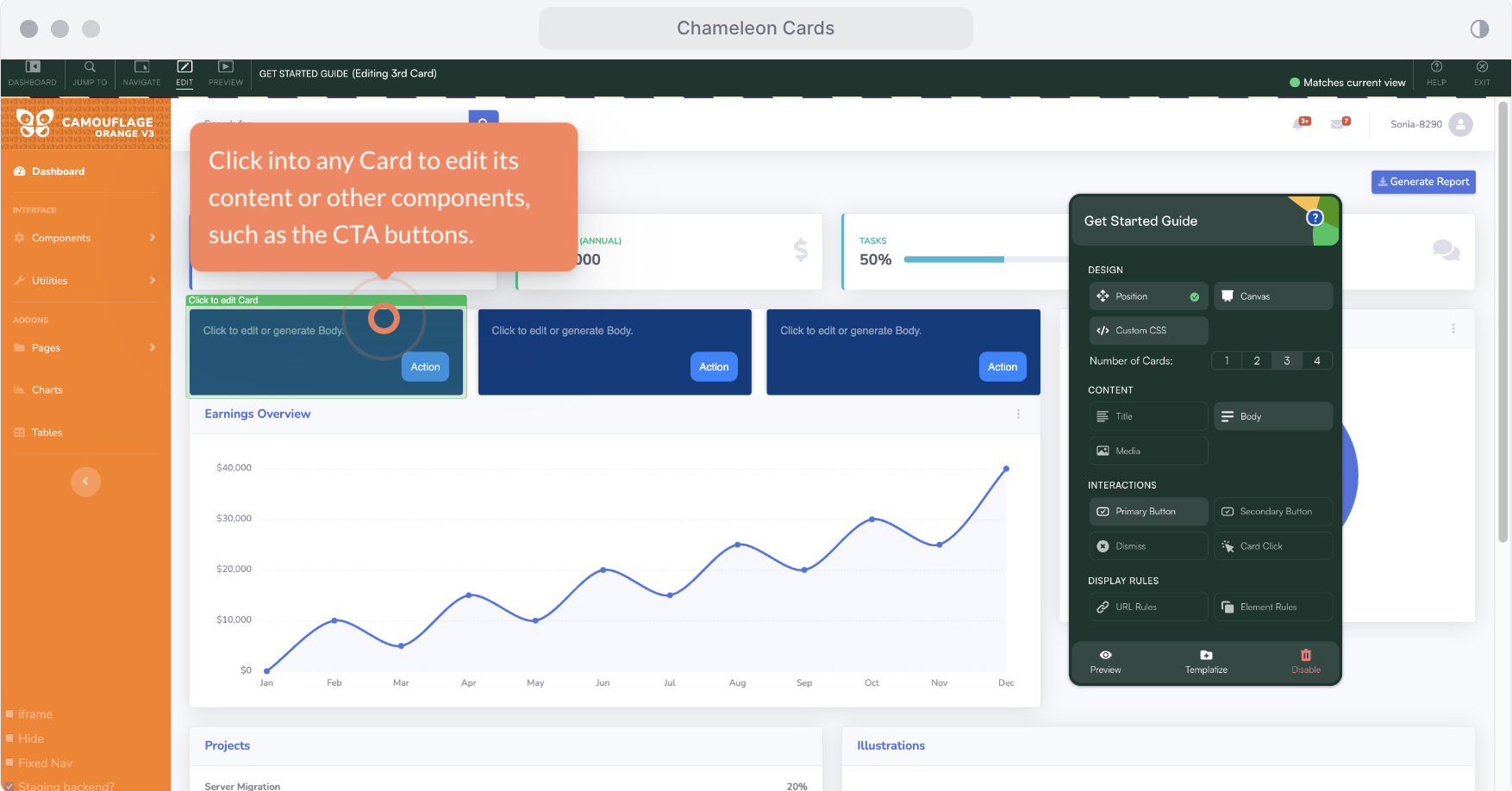Screen dimensions: 1512x791
Task: Click the Matches current view status
Action: pyautogui.click(x=1347, y=83)
